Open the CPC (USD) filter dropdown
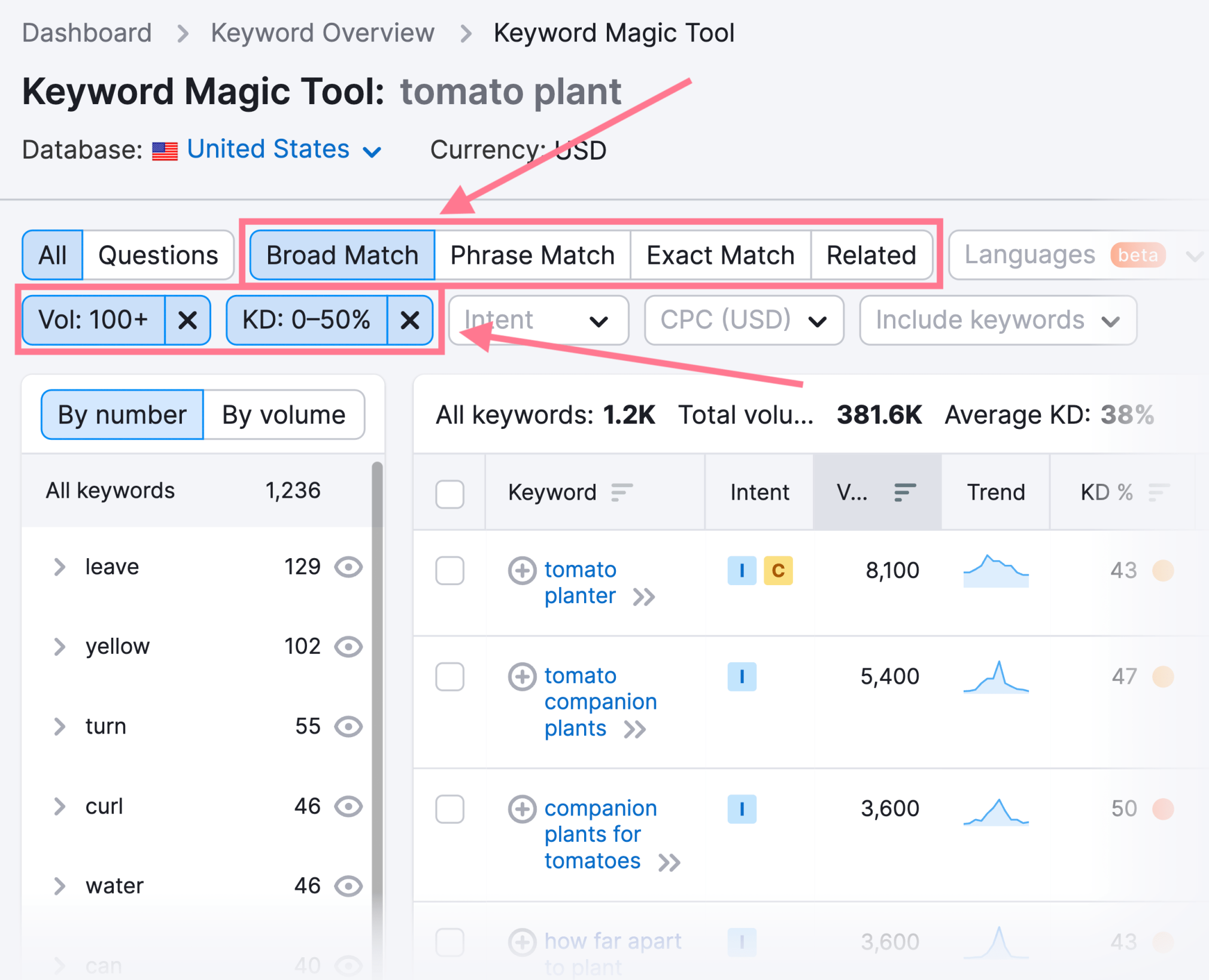The height and width of the screenshot is (980, 1209). coord(744,320)
